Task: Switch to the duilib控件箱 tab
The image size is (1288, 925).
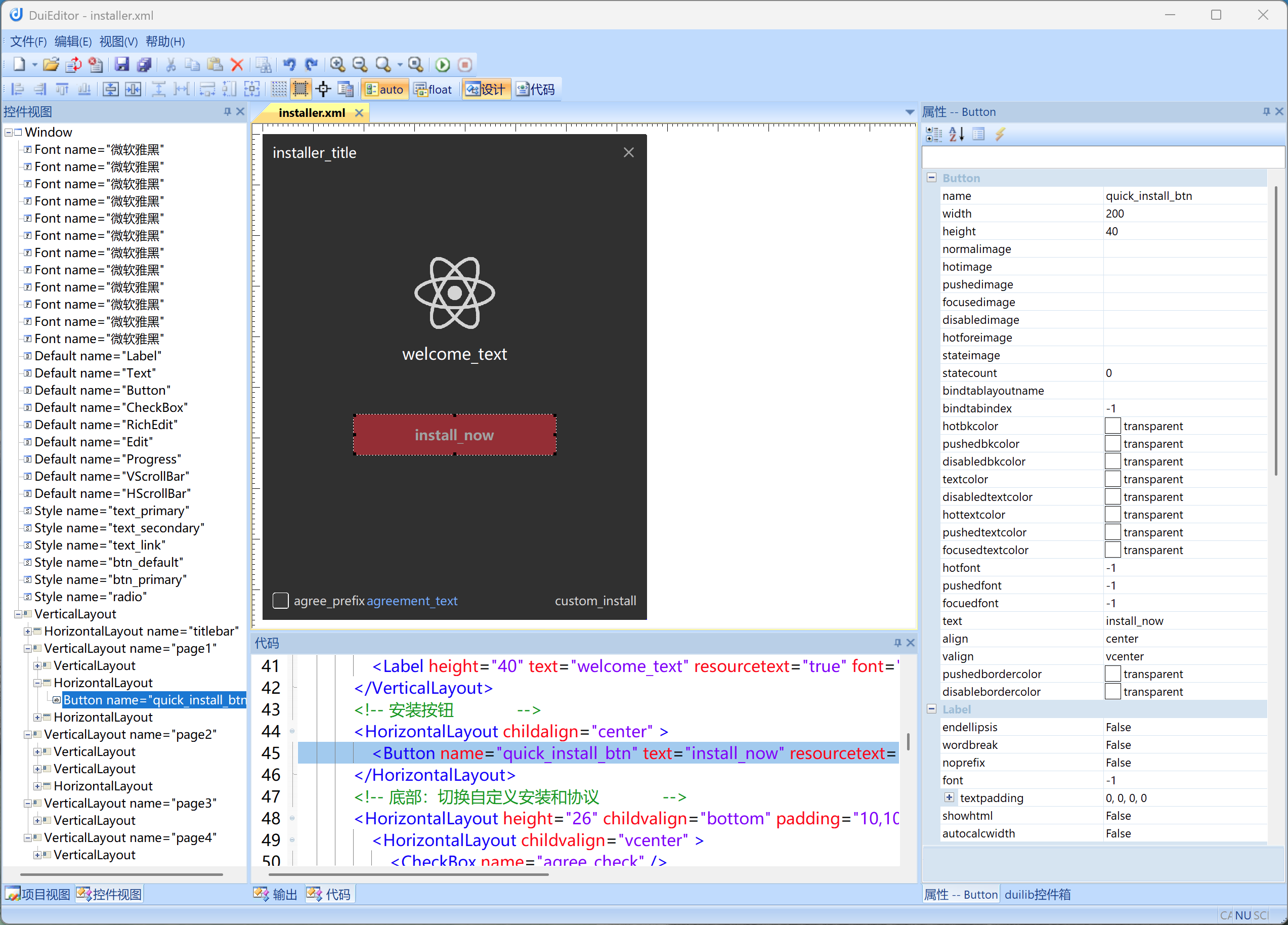Action: tap(1037, 894)
